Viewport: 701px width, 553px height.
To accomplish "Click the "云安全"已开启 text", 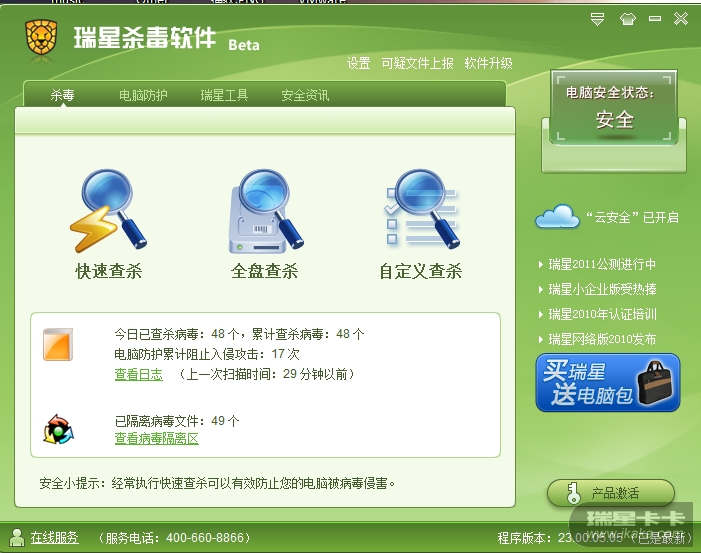I will click(632, 217).
